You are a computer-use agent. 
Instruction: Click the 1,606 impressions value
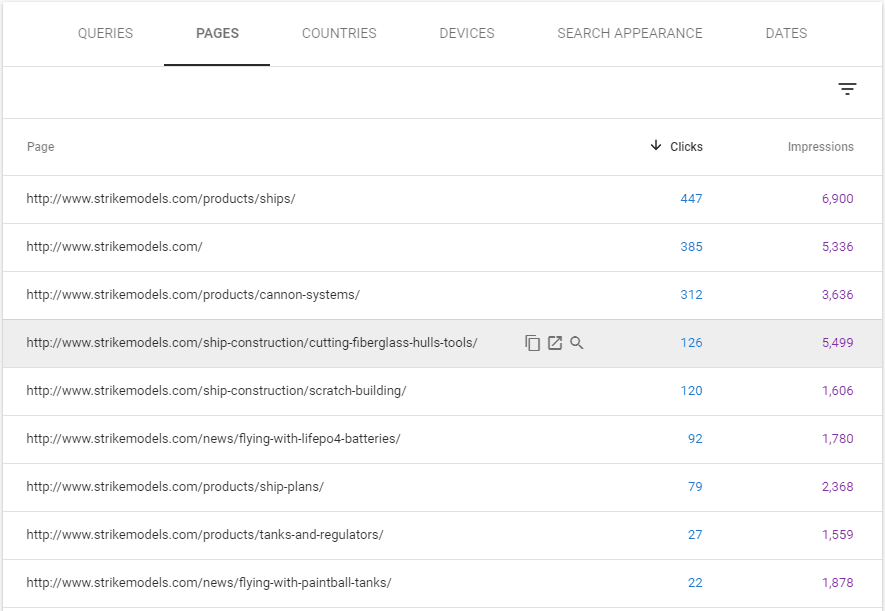pos(838,390)
